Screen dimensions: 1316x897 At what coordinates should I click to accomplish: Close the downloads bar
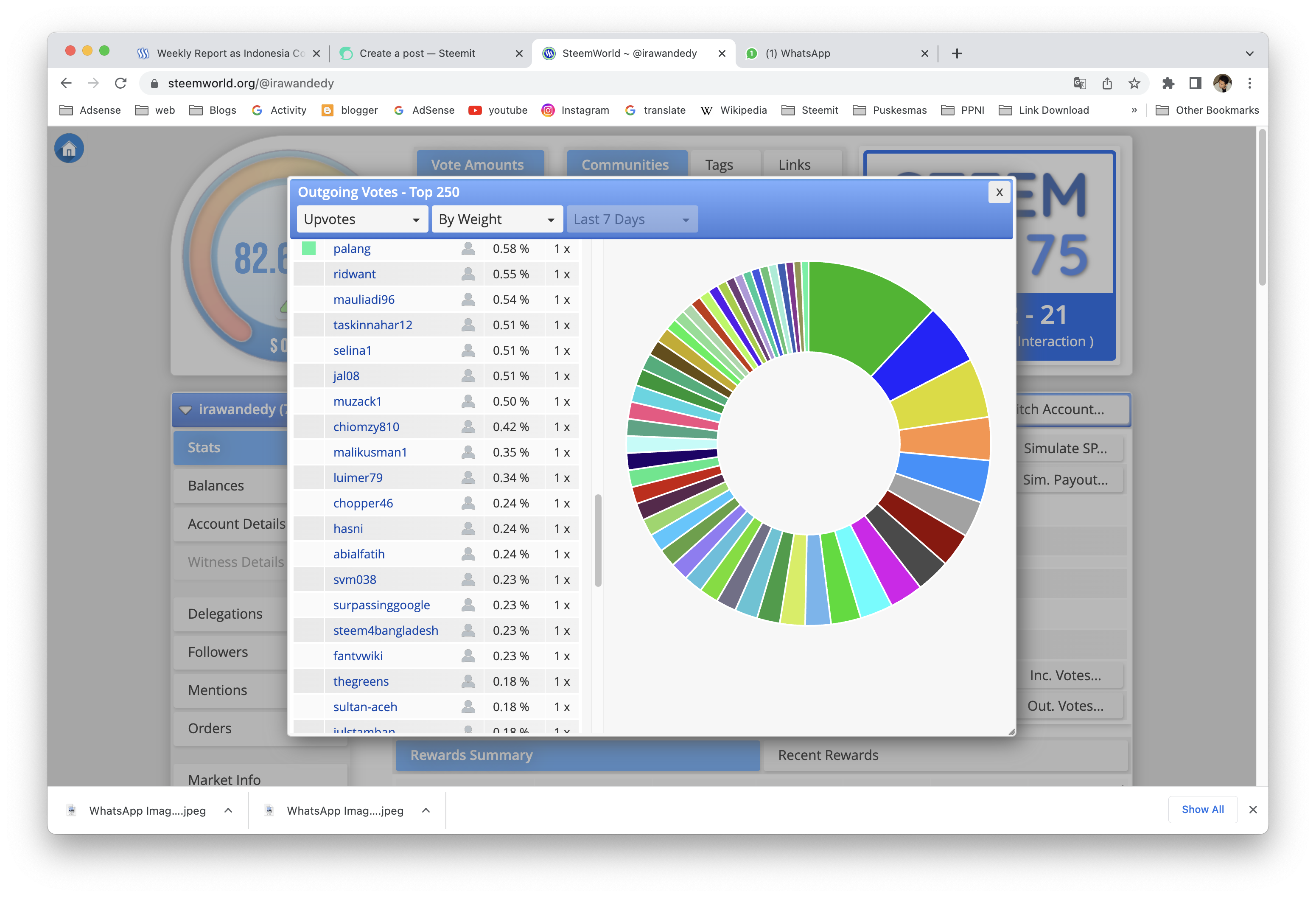[1253, 809]
